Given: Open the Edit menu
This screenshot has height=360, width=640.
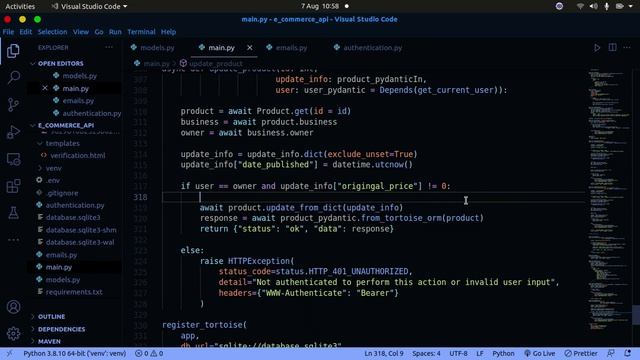Looking at the screenshot, I should click(25, 32).
